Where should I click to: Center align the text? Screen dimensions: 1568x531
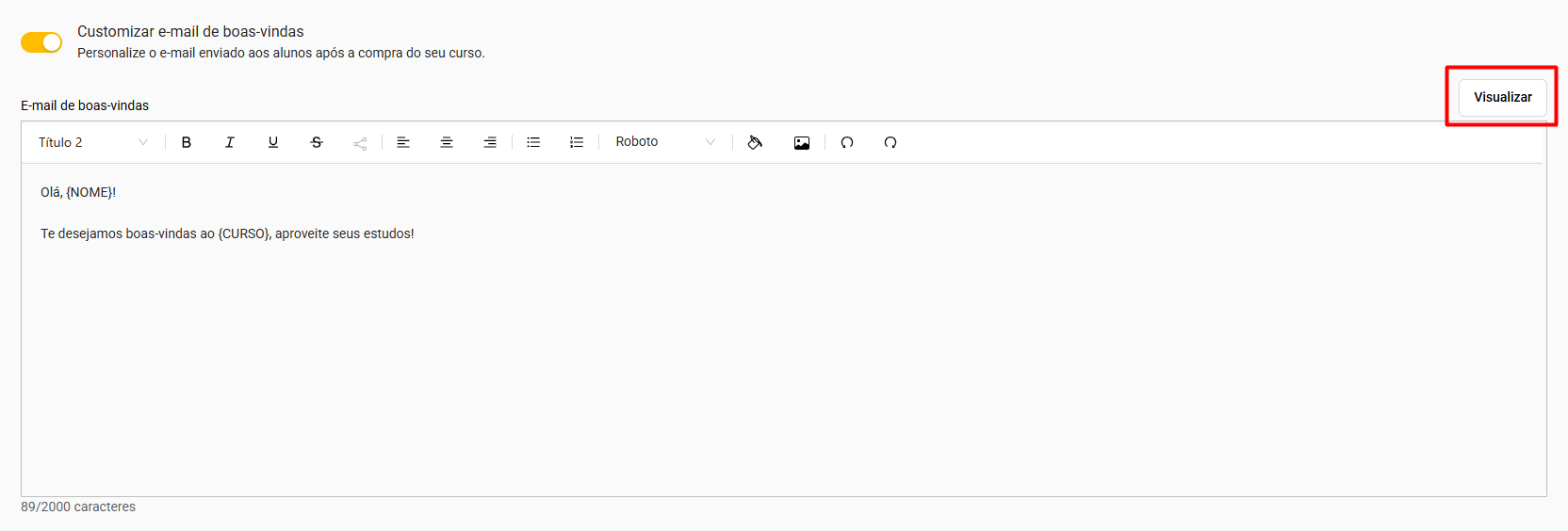coord(447,142)
